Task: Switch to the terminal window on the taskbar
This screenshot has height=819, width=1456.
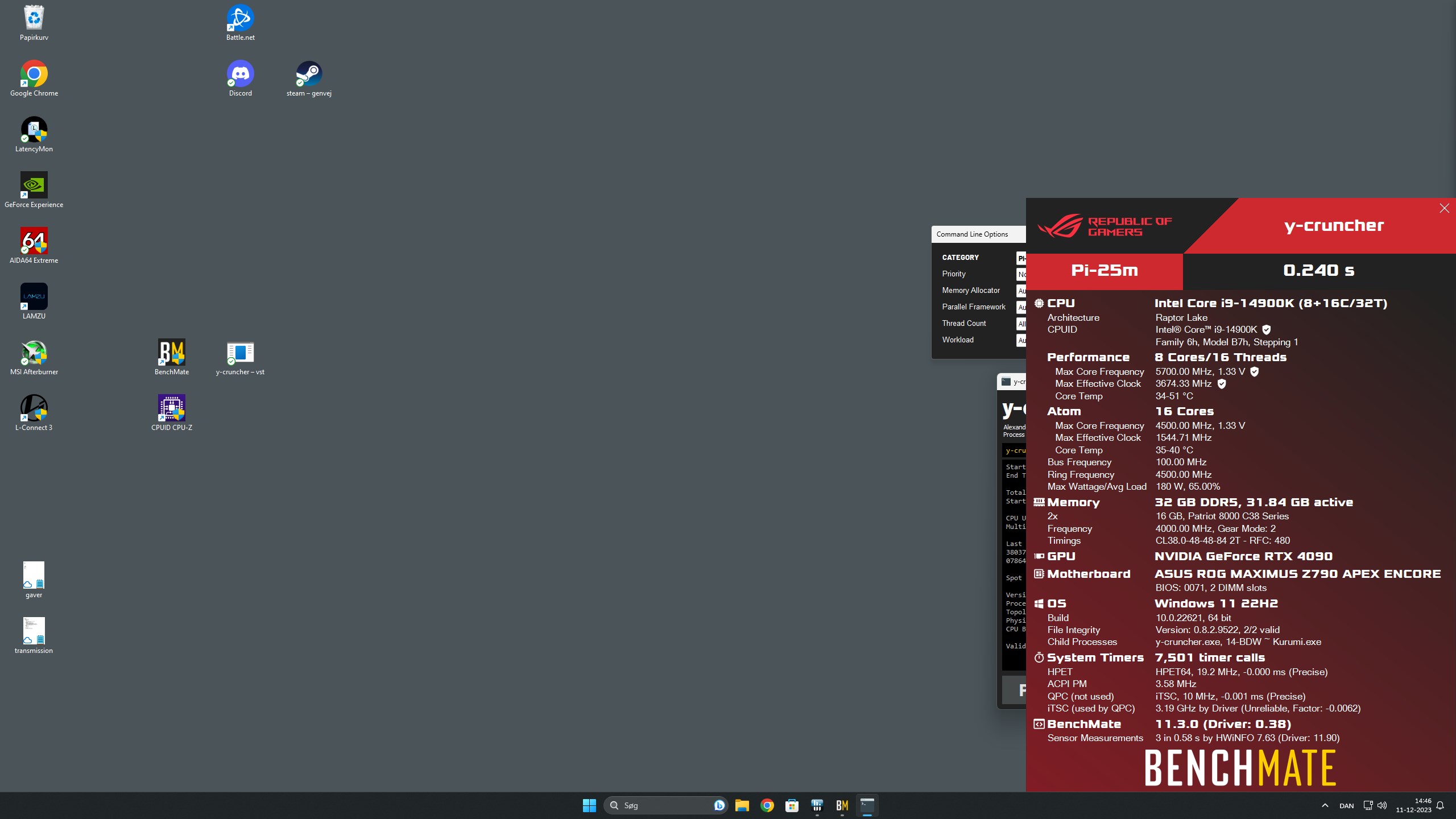Action: [867, 805]
